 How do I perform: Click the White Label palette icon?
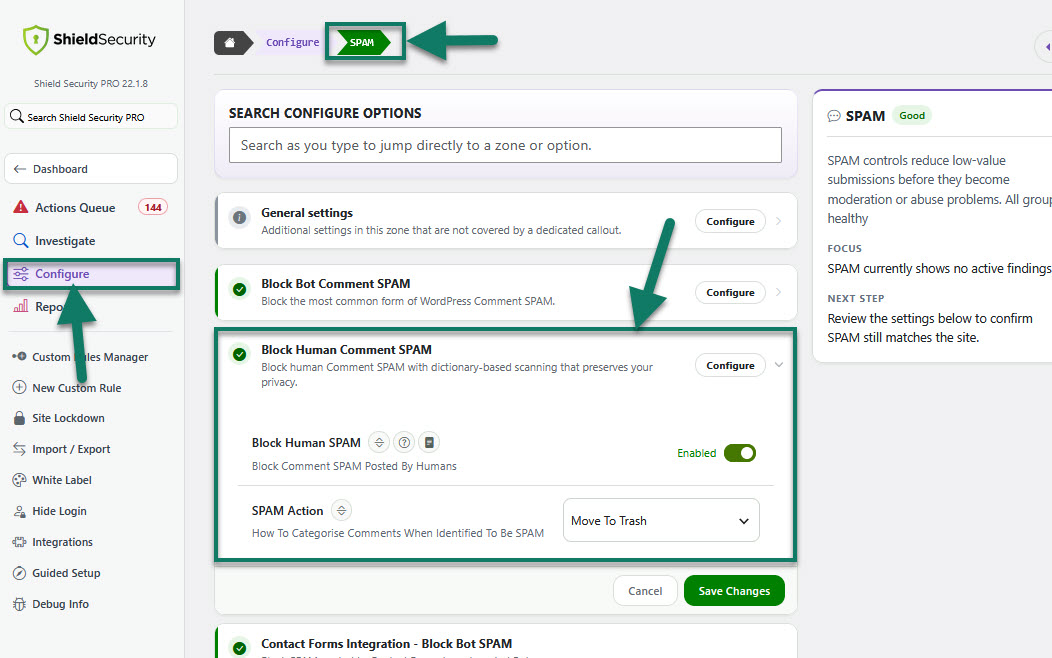[19, 480]
